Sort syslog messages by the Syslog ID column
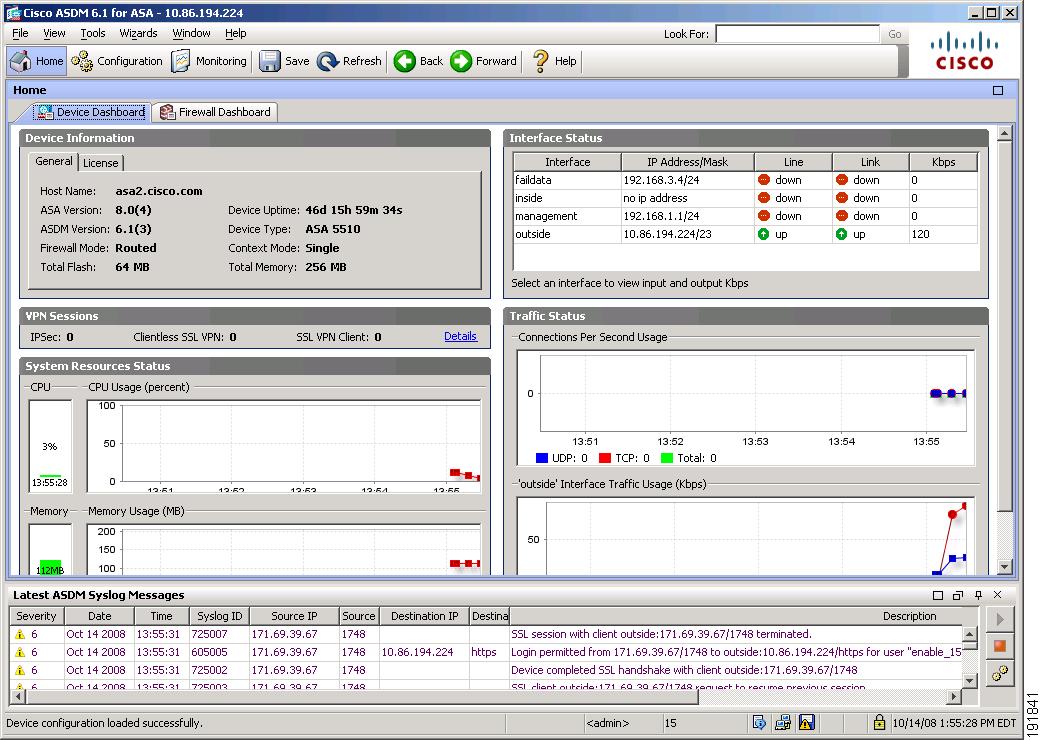The height and width of the screenshot is (740, 1042). (x=219, y=616)
